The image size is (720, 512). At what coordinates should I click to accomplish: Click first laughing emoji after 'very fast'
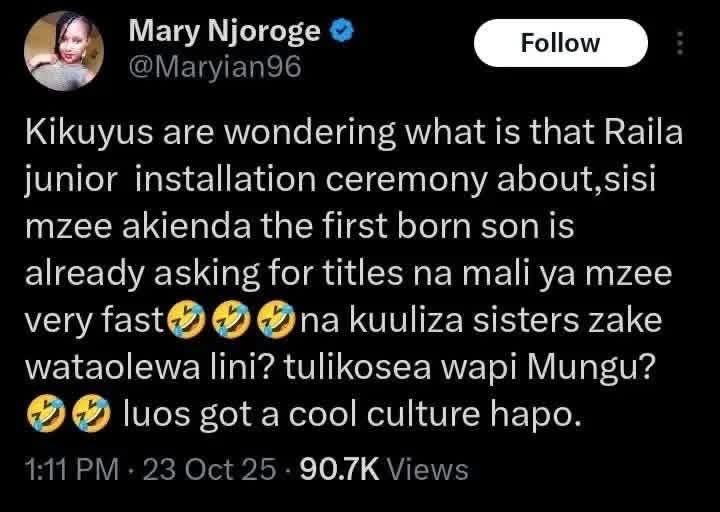pyautogui.click(x=186, y=320)
